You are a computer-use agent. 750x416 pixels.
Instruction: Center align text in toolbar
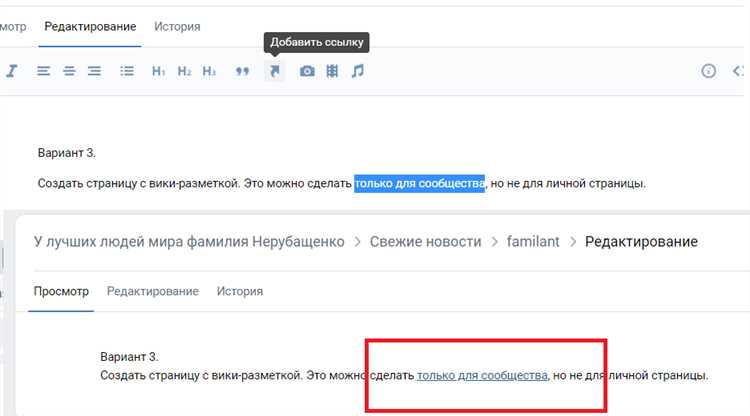69,71
